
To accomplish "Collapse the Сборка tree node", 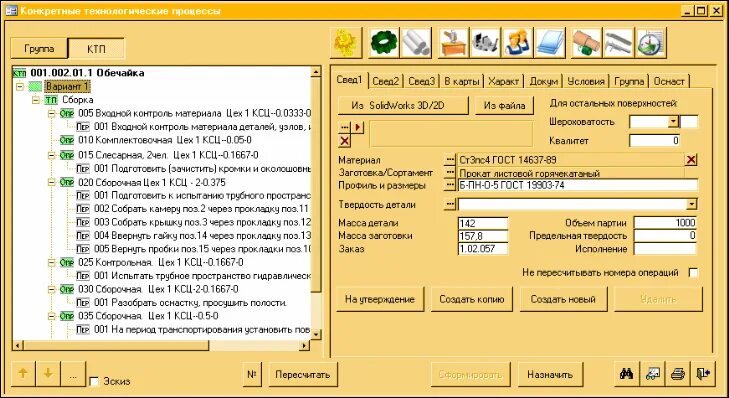I will [x=35, y=100].
